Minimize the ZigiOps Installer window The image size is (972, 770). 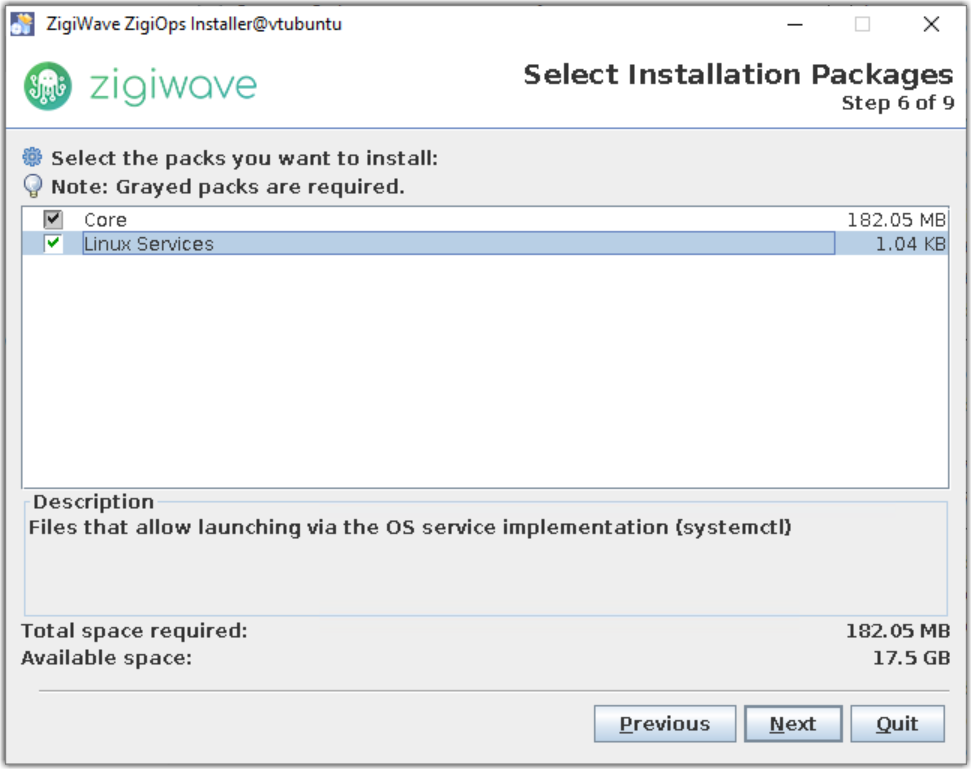[x=796, y=24]
